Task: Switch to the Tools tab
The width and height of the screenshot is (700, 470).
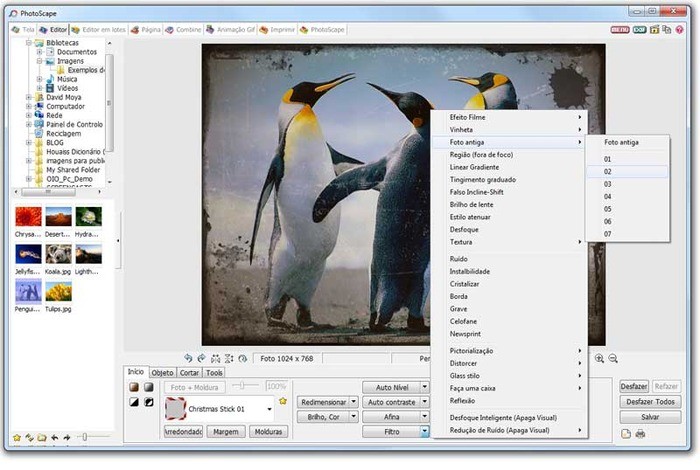Action: coord(214,372)
